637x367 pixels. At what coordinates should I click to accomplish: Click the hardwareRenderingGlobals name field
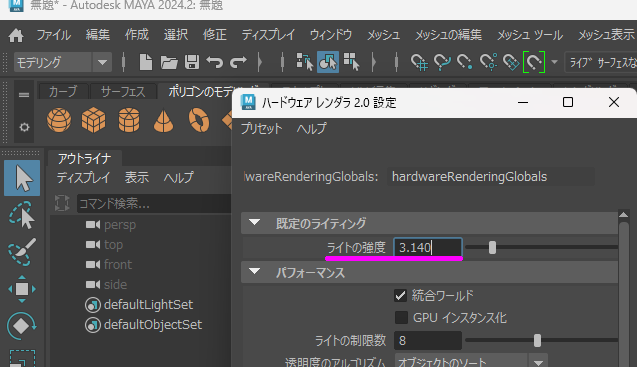(x=491, y=177)
